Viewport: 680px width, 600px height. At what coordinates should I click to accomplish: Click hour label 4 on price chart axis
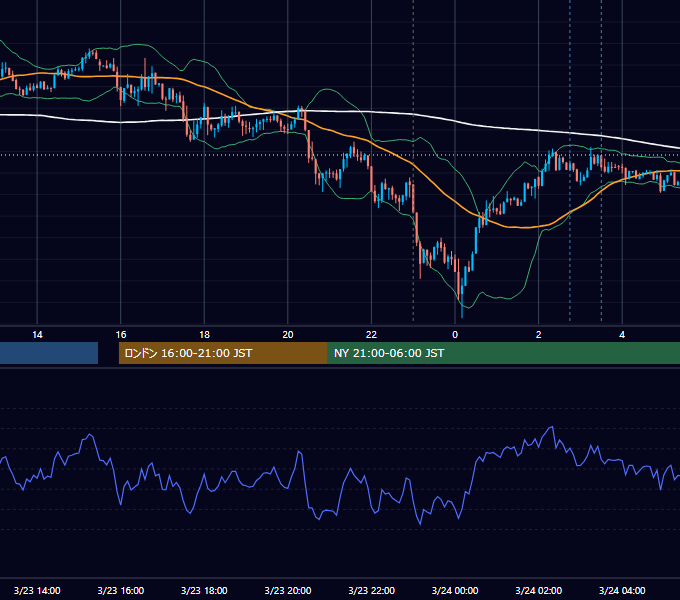(x=622, y=335)
